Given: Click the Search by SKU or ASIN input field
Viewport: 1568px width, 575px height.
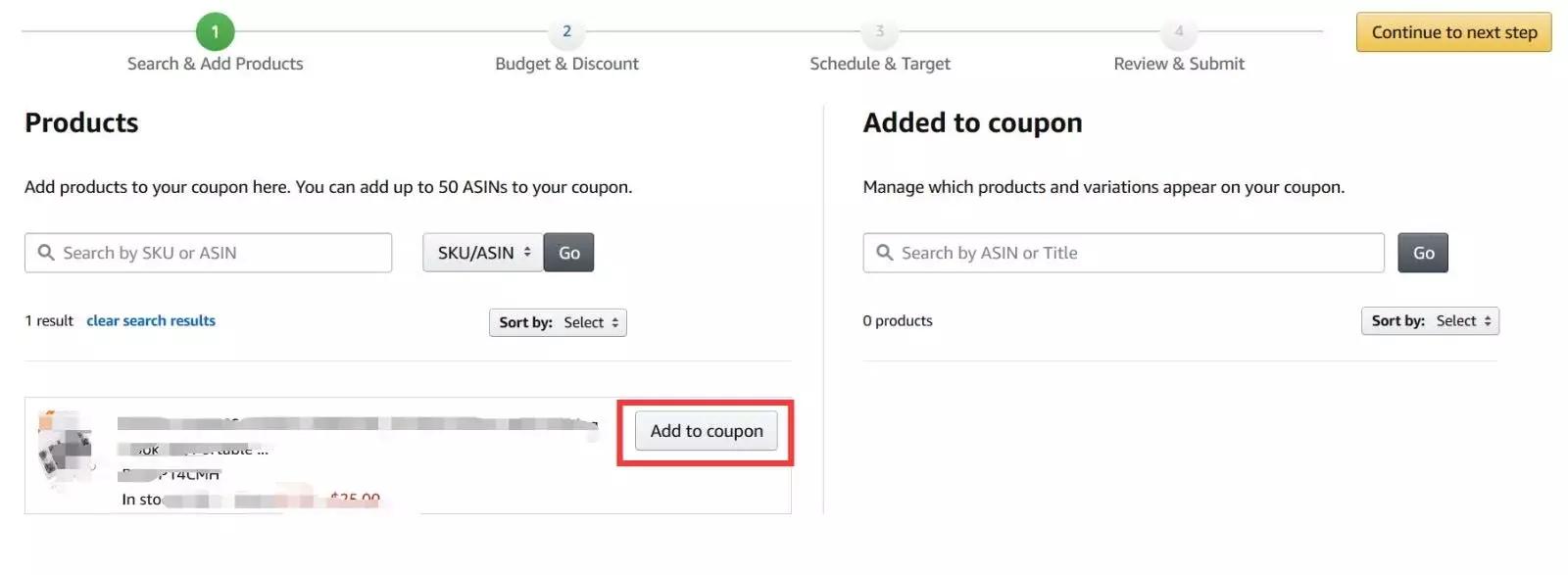Looking at the screenshot, I should 206,252.
